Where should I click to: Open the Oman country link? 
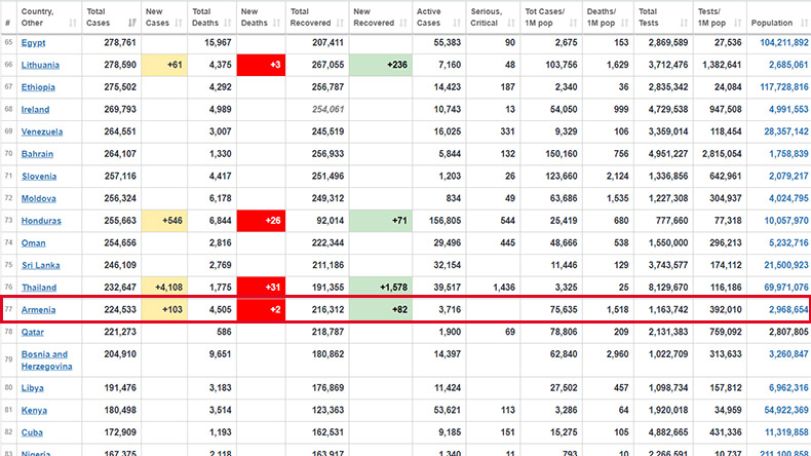pos(33,243)
